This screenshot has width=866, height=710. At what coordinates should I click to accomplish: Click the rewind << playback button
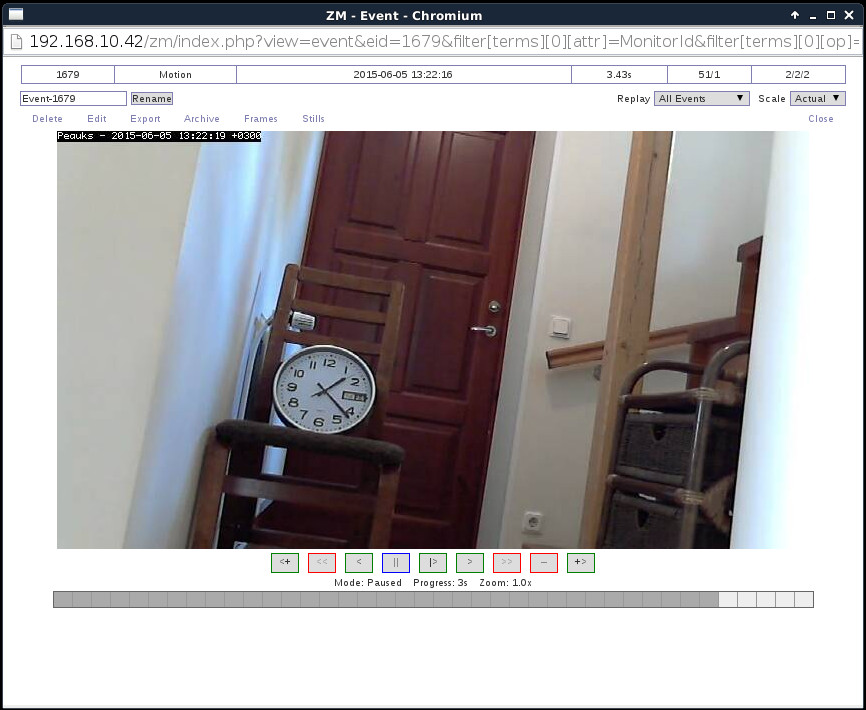(322, 562)
